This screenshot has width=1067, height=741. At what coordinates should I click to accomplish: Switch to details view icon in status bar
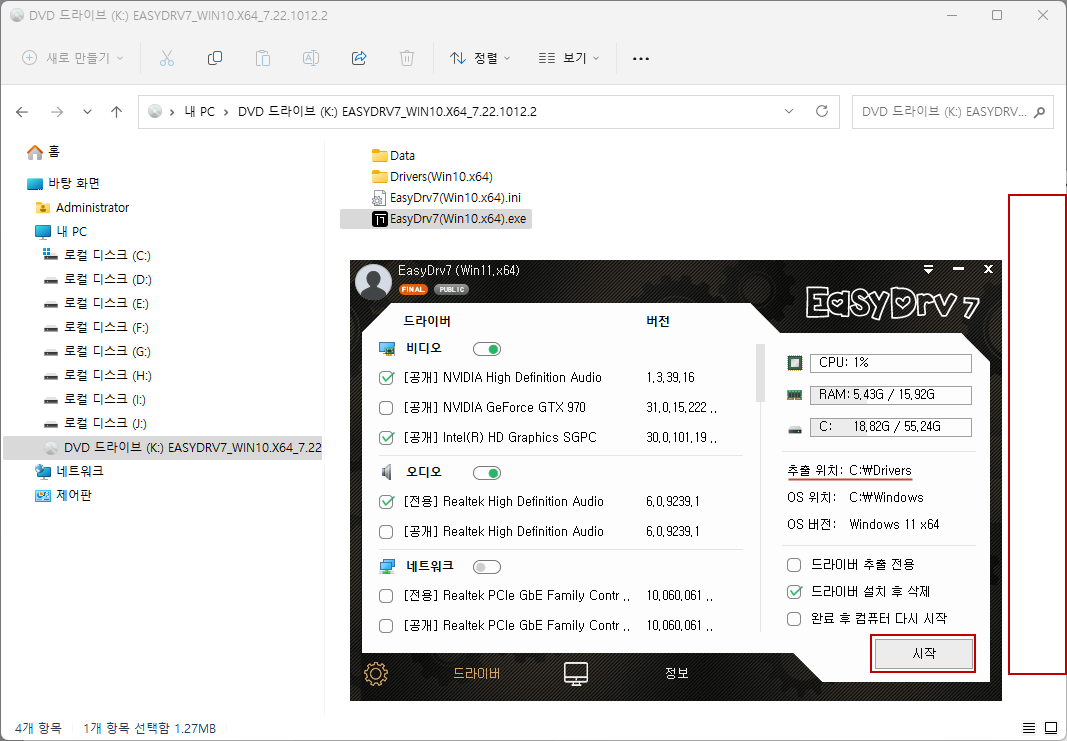(x=1029, y=728)
